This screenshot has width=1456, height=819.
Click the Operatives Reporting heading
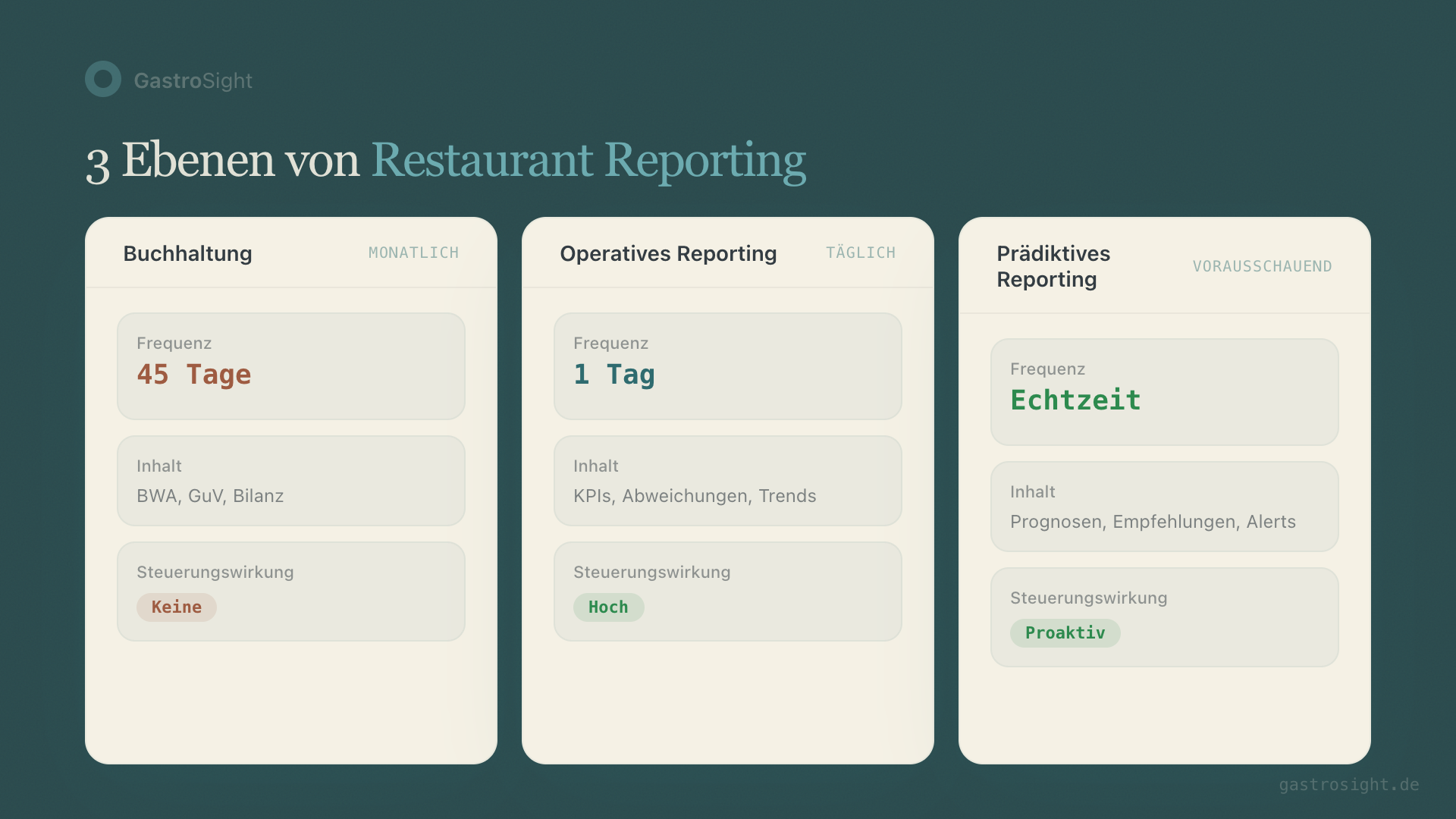click(x=669, y=253)
